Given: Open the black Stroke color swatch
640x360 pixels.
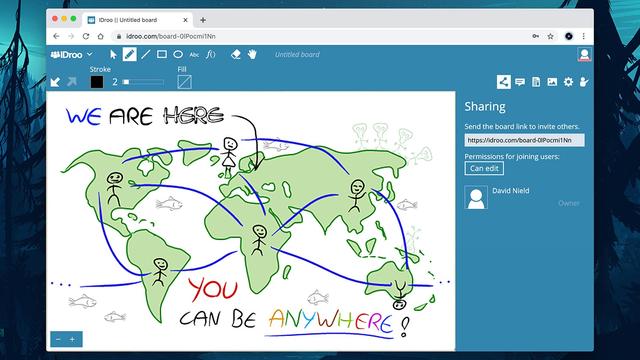Looking at the screenshot, I should 97,82.
